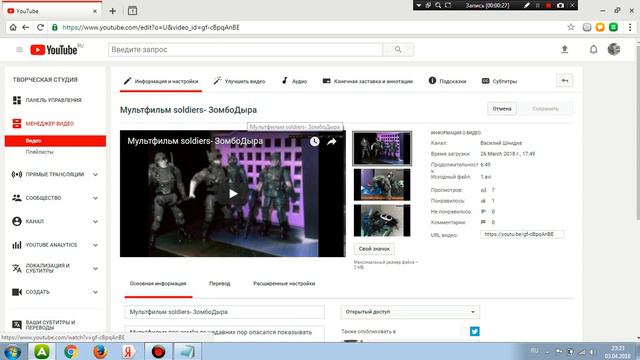Click the Свой значок button
Screen dimensions: 640x360
point(374,249)
